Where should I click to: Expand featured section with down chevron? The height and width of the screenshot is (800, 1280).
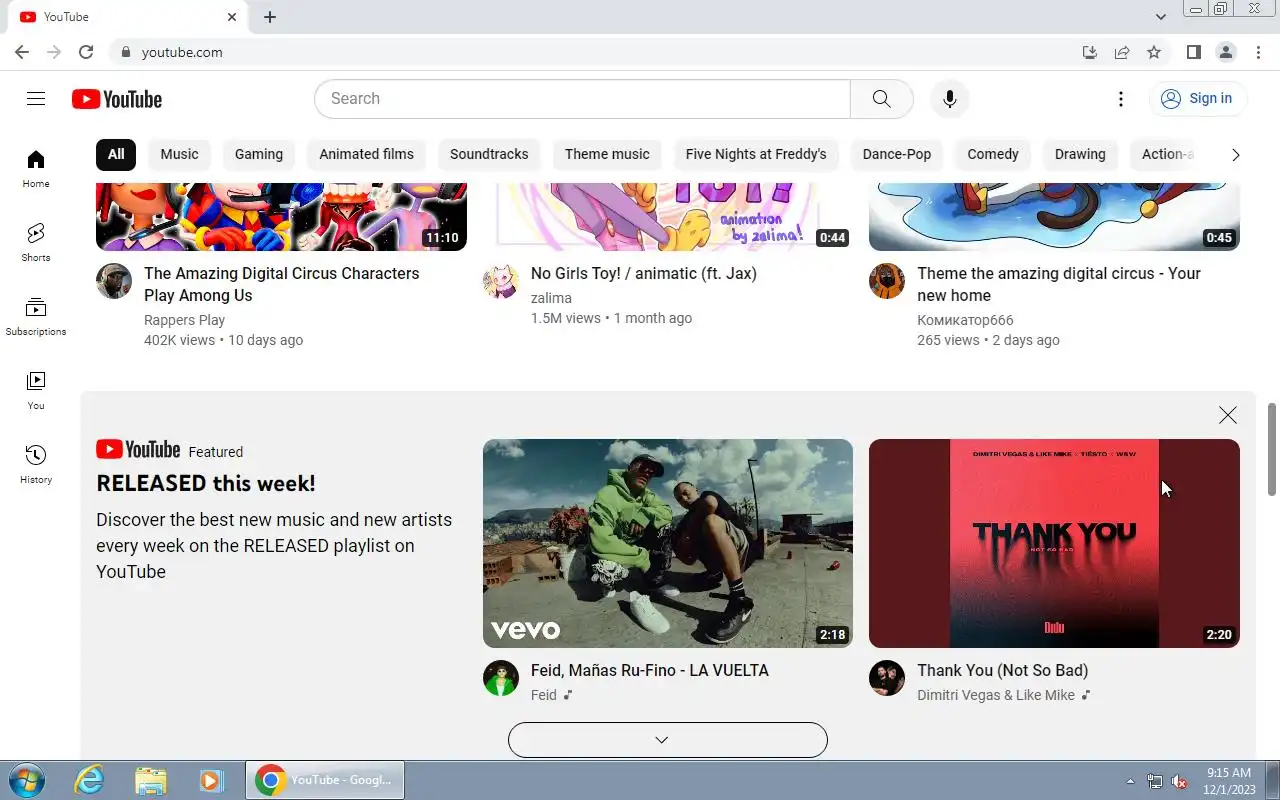[668, 740]
